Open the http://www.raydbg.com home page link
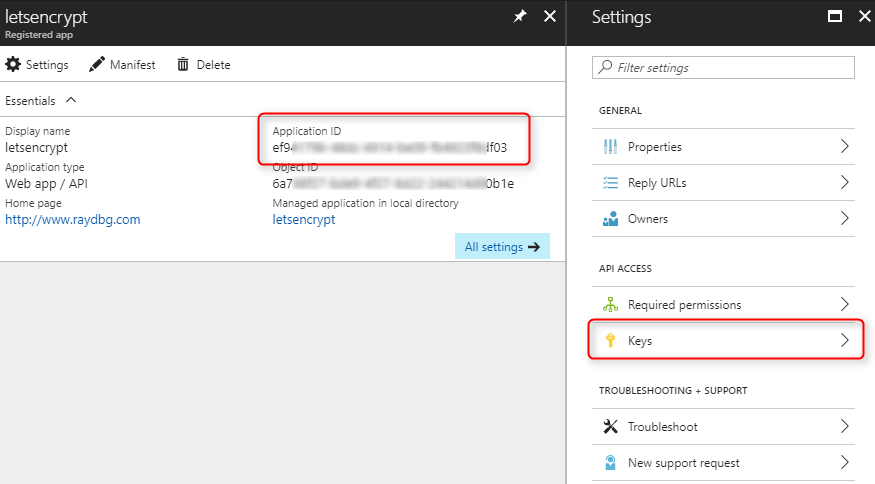 (x=73, y=219)
